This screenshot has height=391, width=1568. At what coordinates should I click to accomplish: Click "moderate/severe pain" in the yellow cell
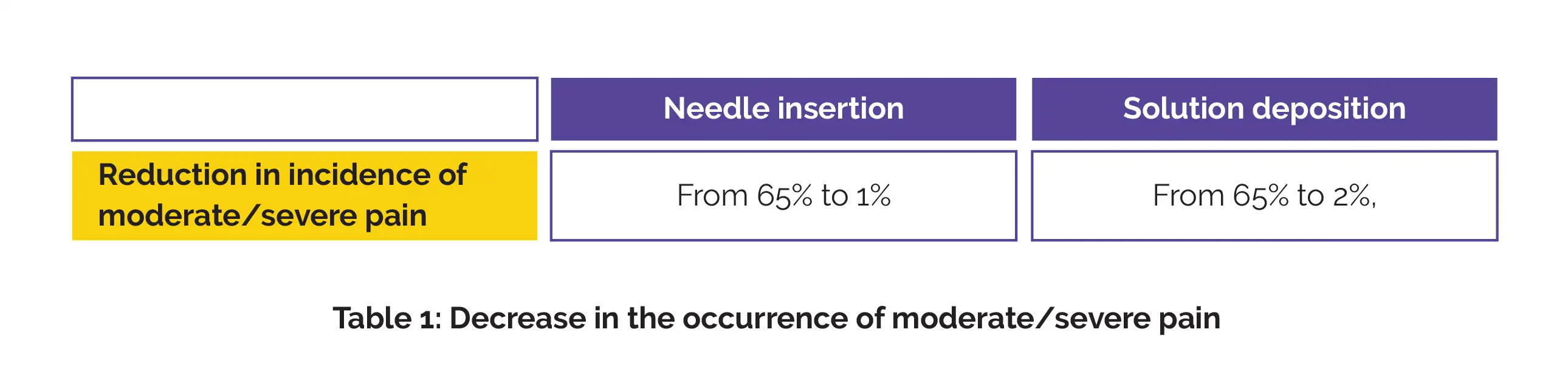click(x=263, y=216)
